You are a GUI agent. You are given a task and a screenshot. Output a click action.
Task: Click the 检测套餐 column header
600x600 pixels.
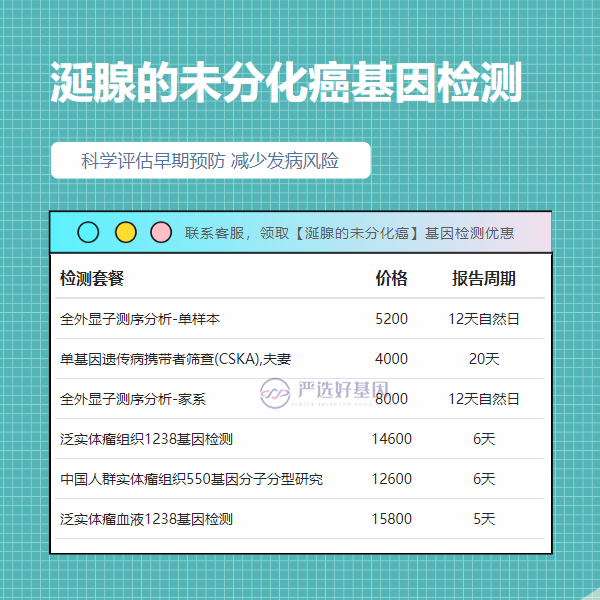92,278
